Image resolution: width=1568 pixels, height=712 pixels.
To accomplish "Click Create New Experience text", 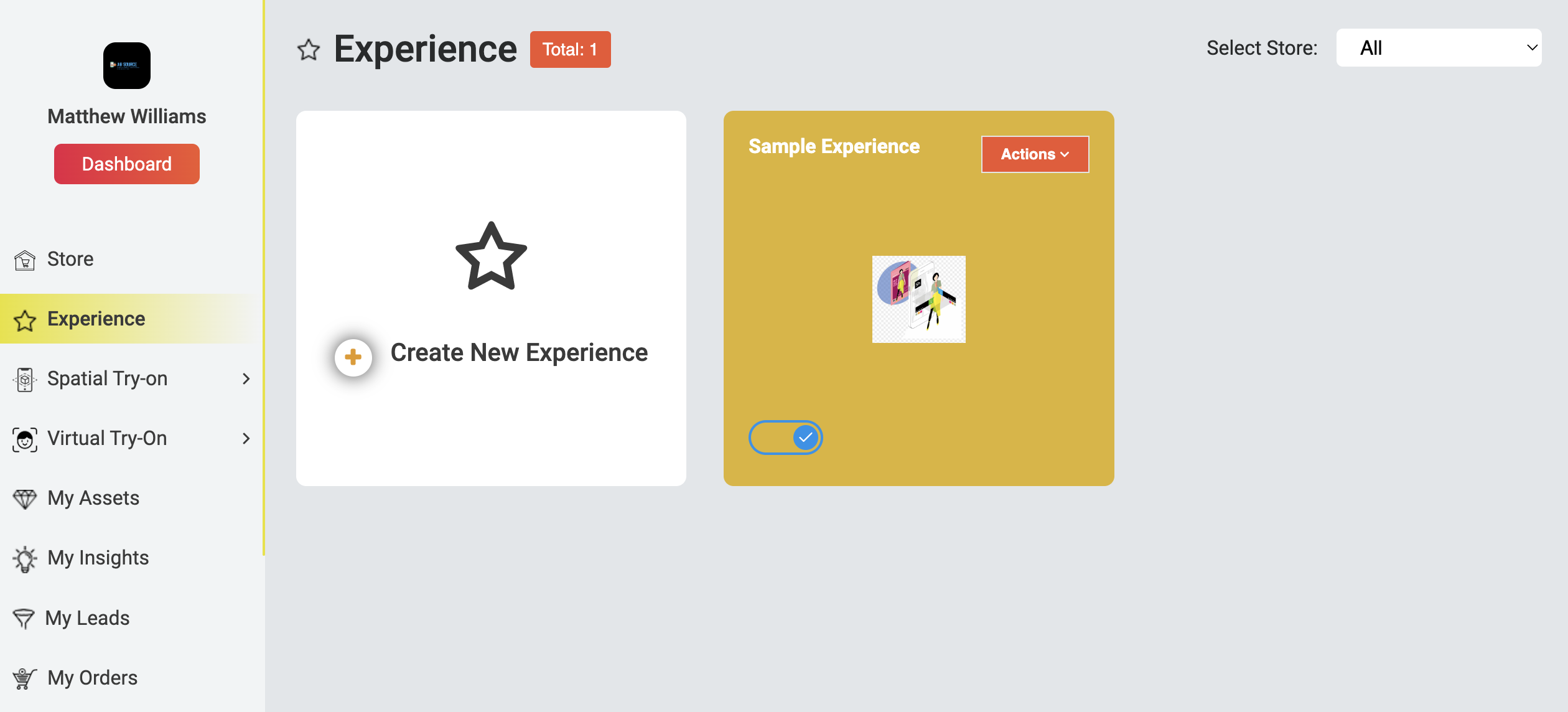I will click(x=519, y=353).
